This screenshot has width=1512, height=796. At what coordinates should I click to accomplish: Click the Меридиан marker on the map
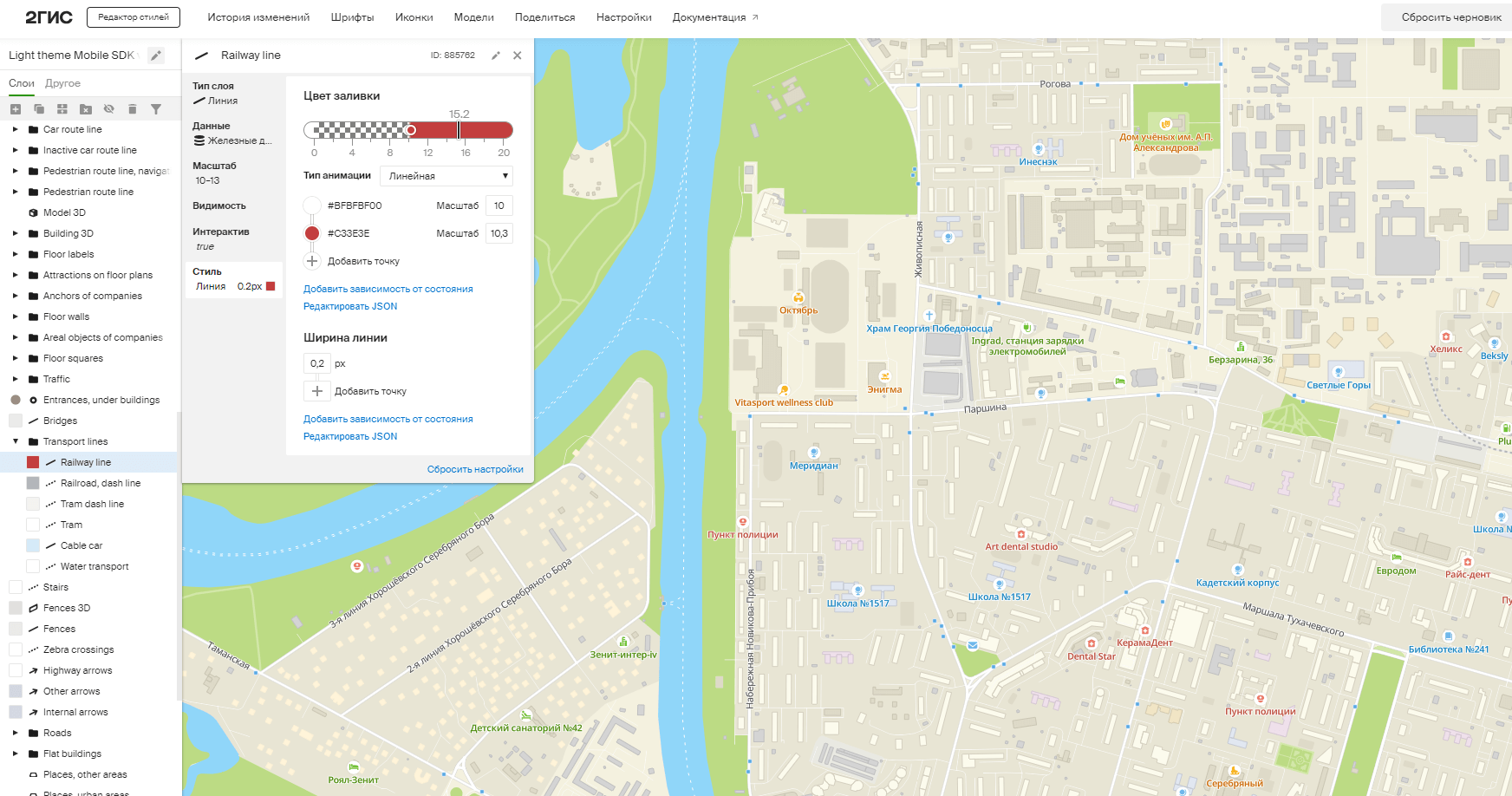point(813,453)
